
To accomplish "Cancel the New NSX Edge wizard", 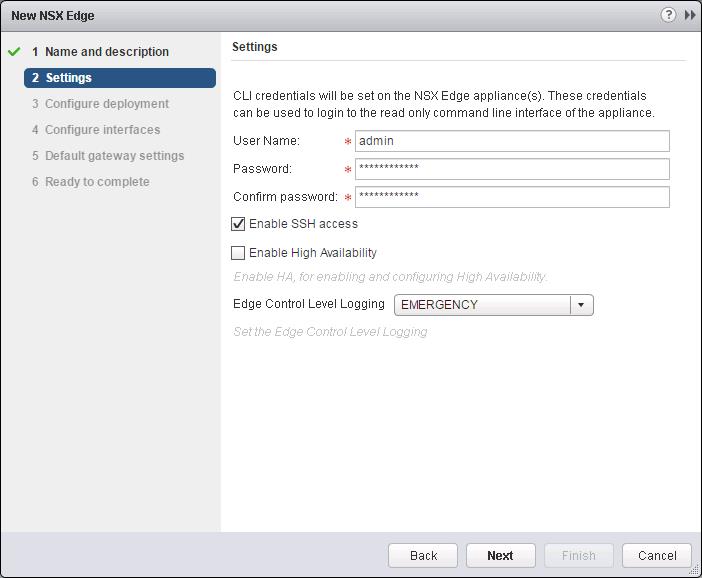I will coord(657,556).
